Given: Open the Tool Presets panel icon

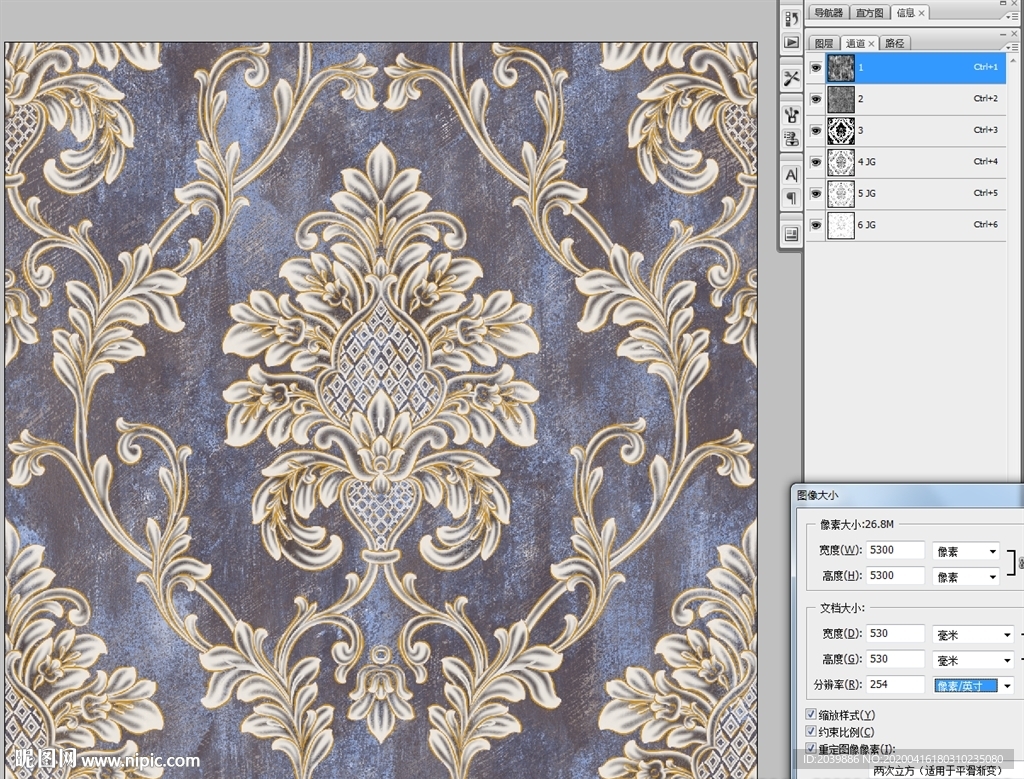Looking at the screenshot, I should (792, 78).
